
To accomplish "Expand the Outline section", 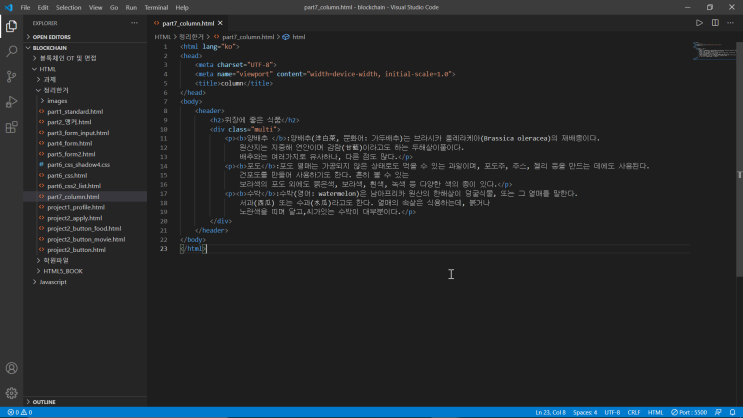I will [x=85, y=402].
